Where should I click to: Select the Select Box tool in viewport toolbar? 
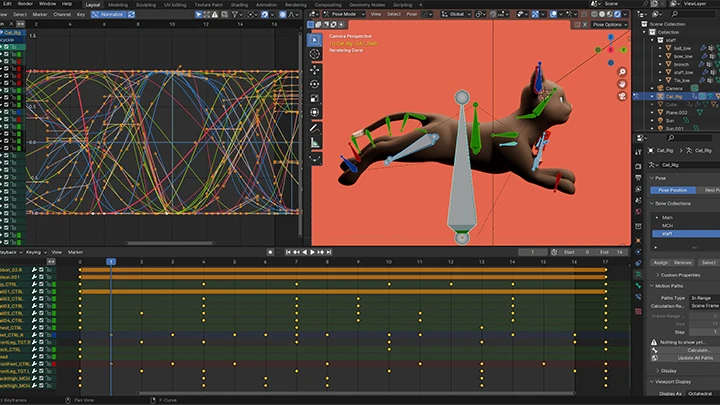315,40
